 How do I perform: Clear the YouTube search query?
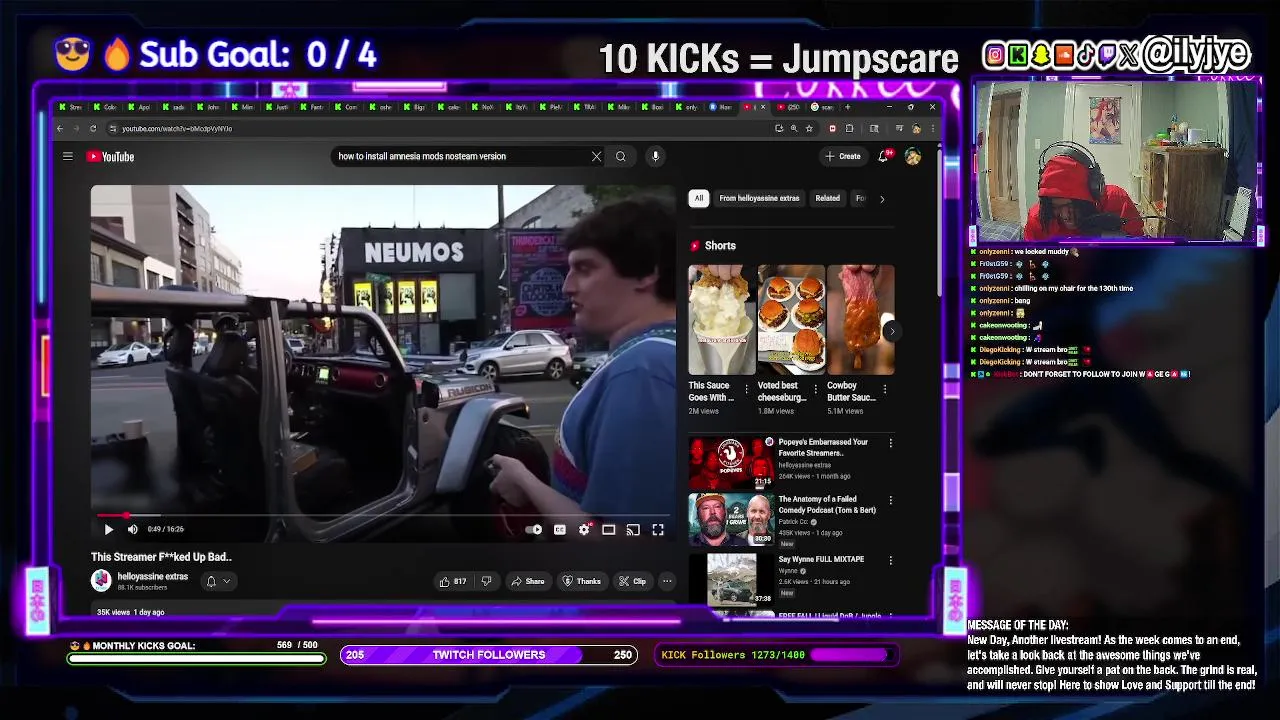(596, 156)
